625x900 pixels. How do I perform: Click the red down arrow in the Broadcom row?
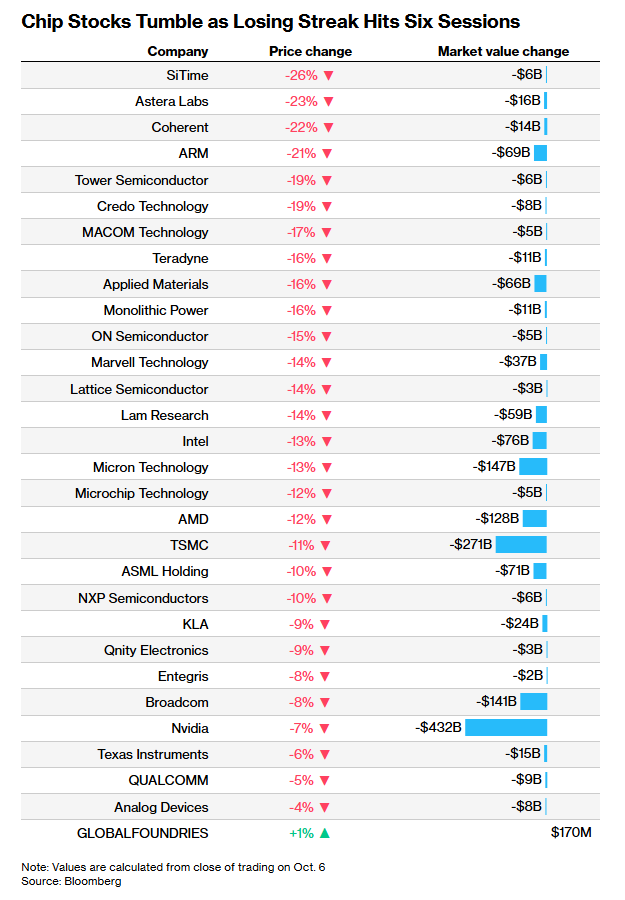tap(325, 703)
